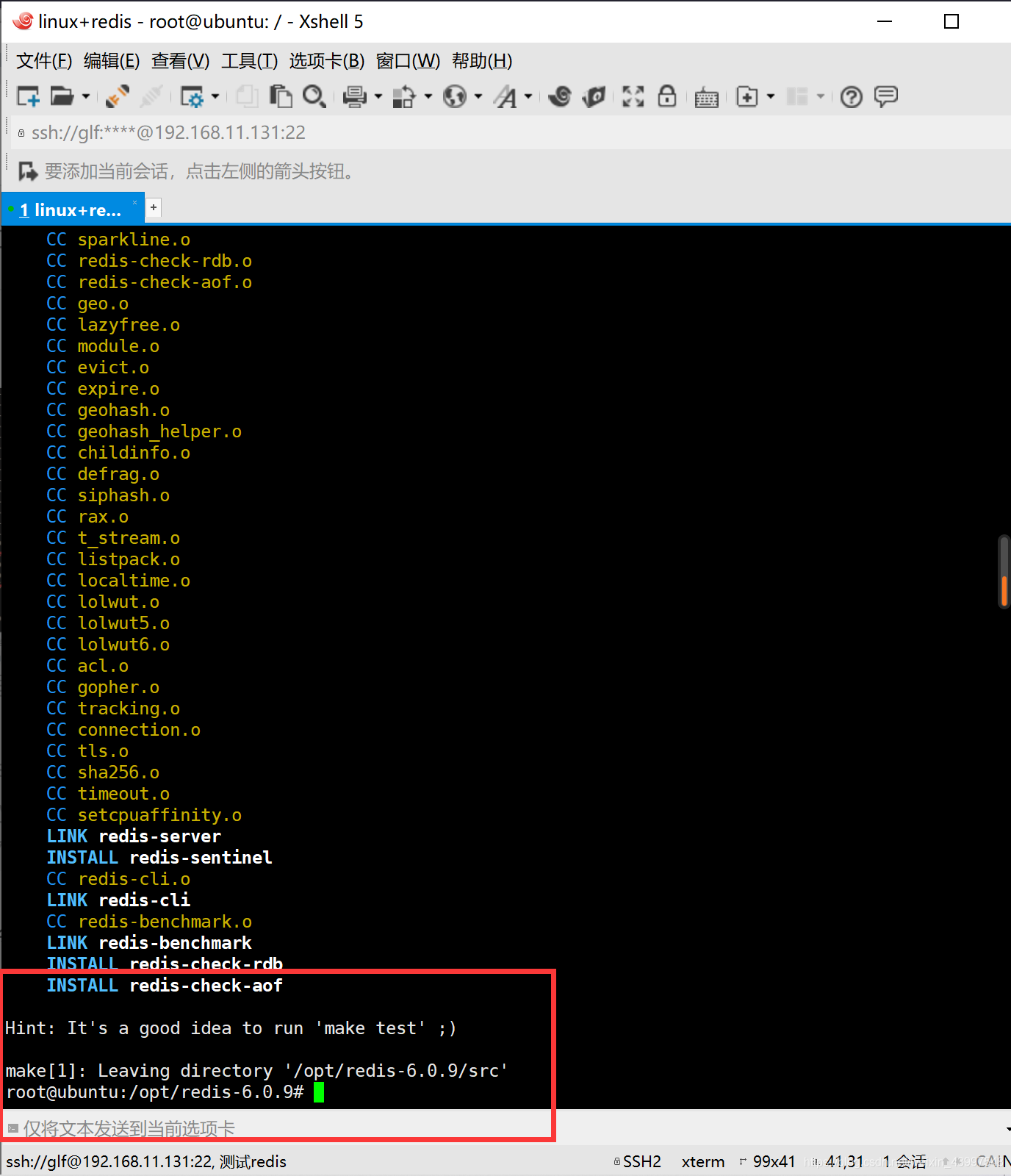Click the SSH2 status bar indicator
The width and height of the screenshot is (1011, 1176).
(638, 1161)
